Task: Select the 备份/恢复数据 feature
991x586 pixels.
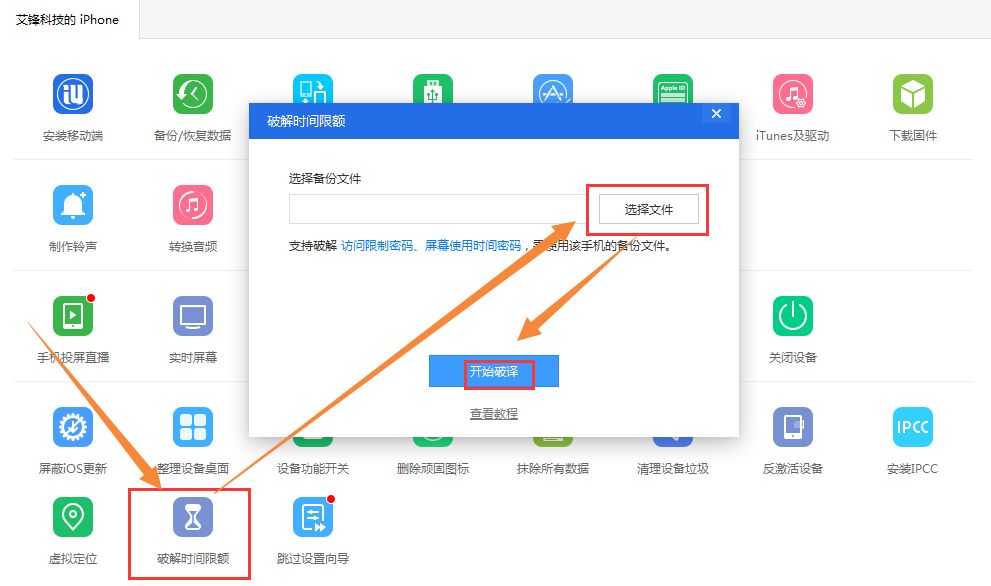Action: [192, 105]
